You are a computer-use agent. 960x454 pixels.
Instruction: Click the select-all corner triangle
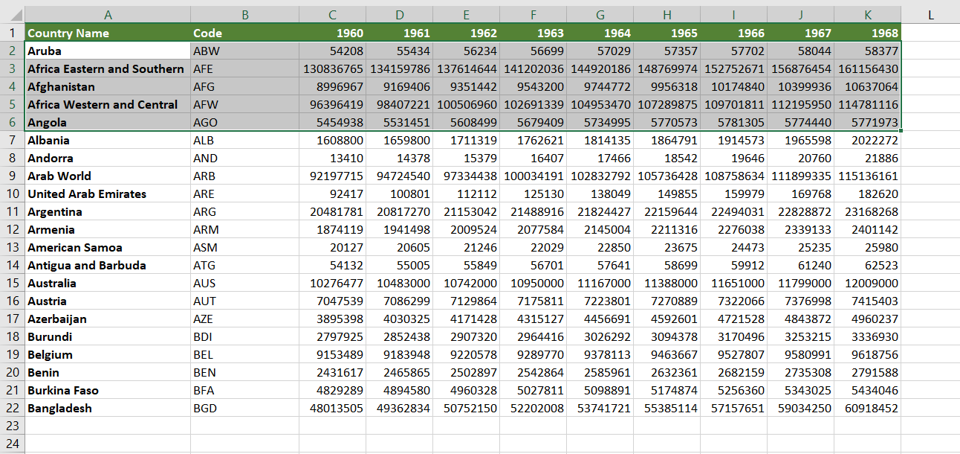(x=12, y=15)
